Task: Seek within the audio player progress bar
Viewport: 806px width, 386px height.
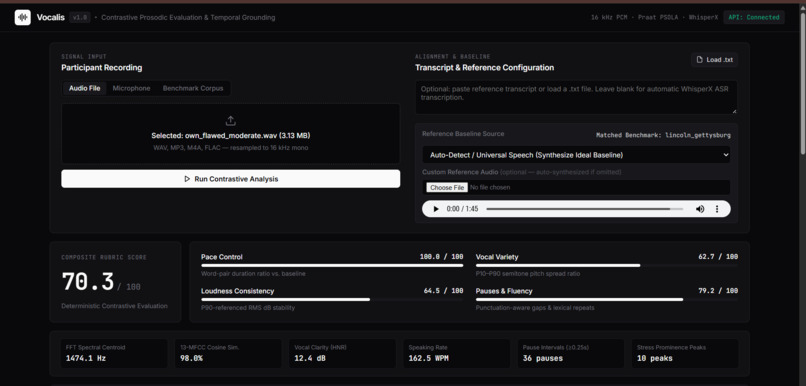Action: [x=585, y=209]
